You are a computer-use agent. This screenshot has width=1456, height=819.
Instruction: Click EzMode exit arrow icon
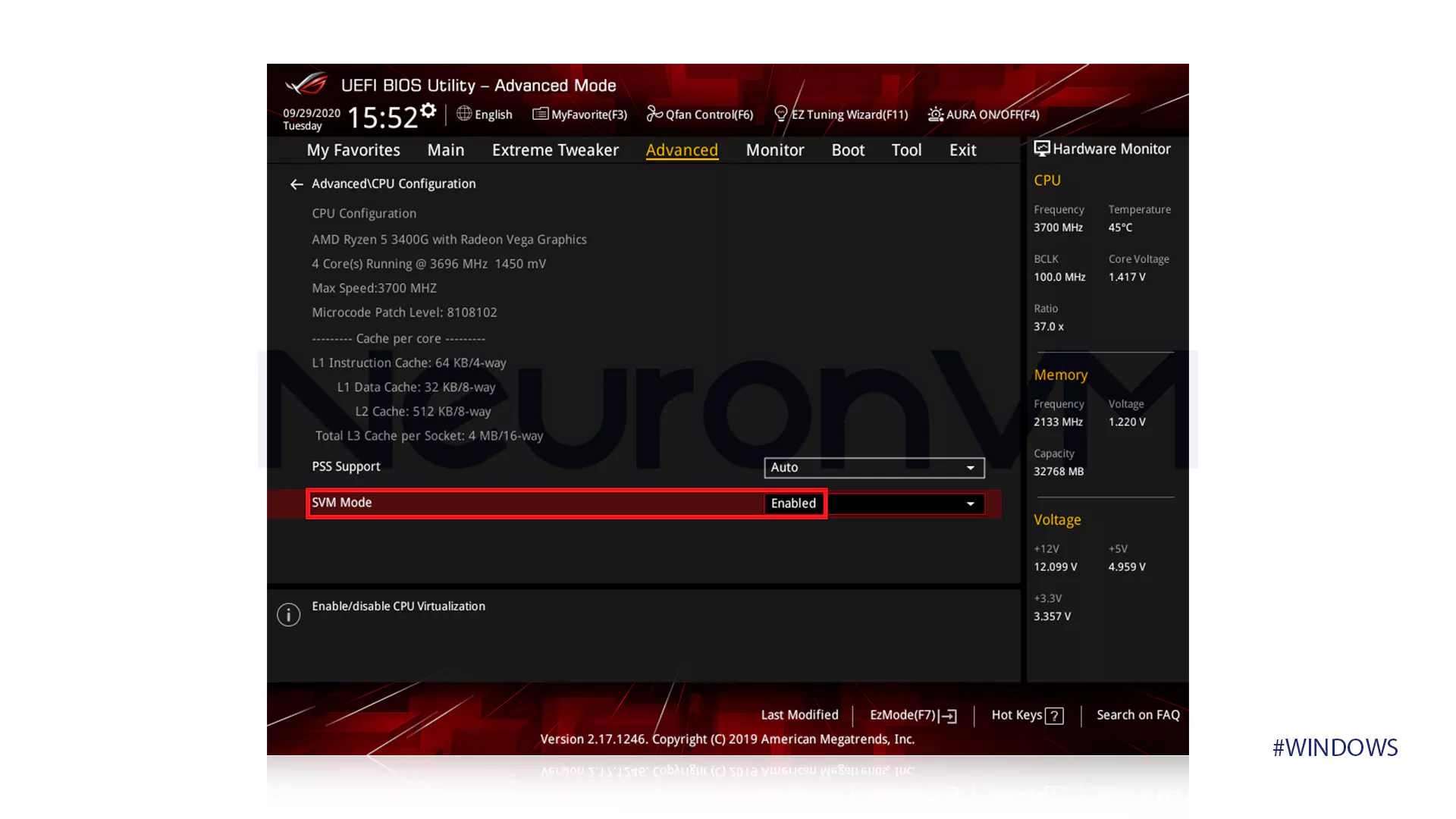pyautogui.click(x=949, y=716)
